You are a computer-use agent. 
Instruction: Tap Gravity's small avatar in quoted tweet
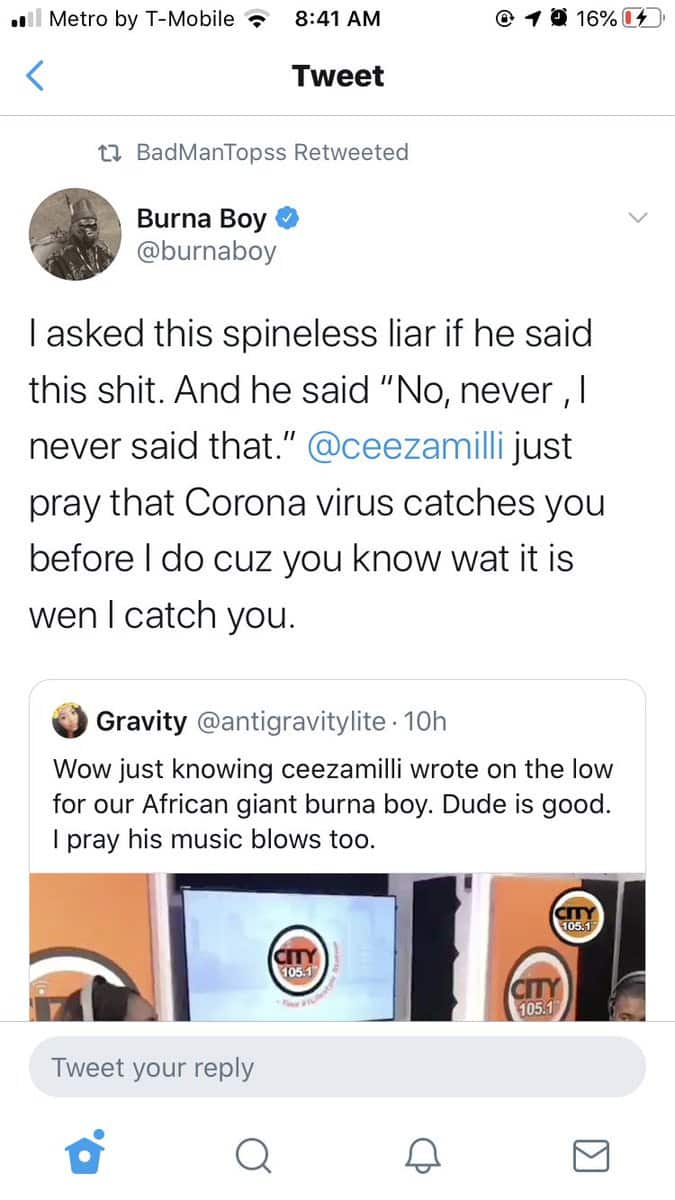coord(68,723)
